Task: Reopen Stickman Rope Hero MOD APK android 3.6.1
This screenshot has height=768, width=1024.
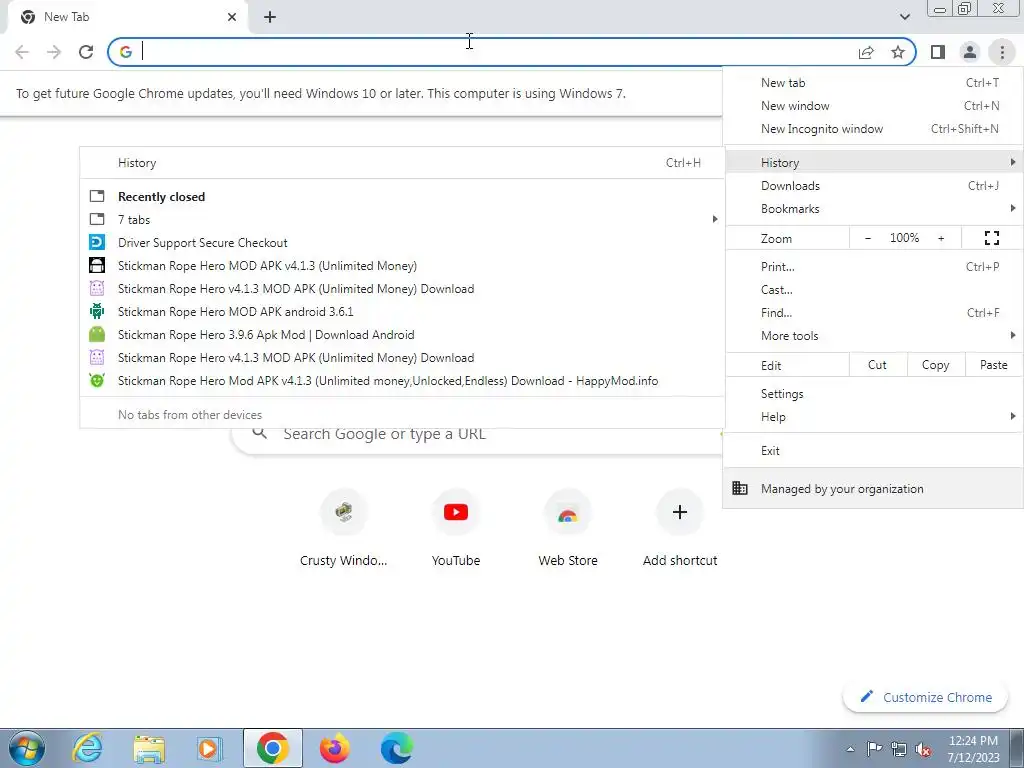Action: click(402, 312)
